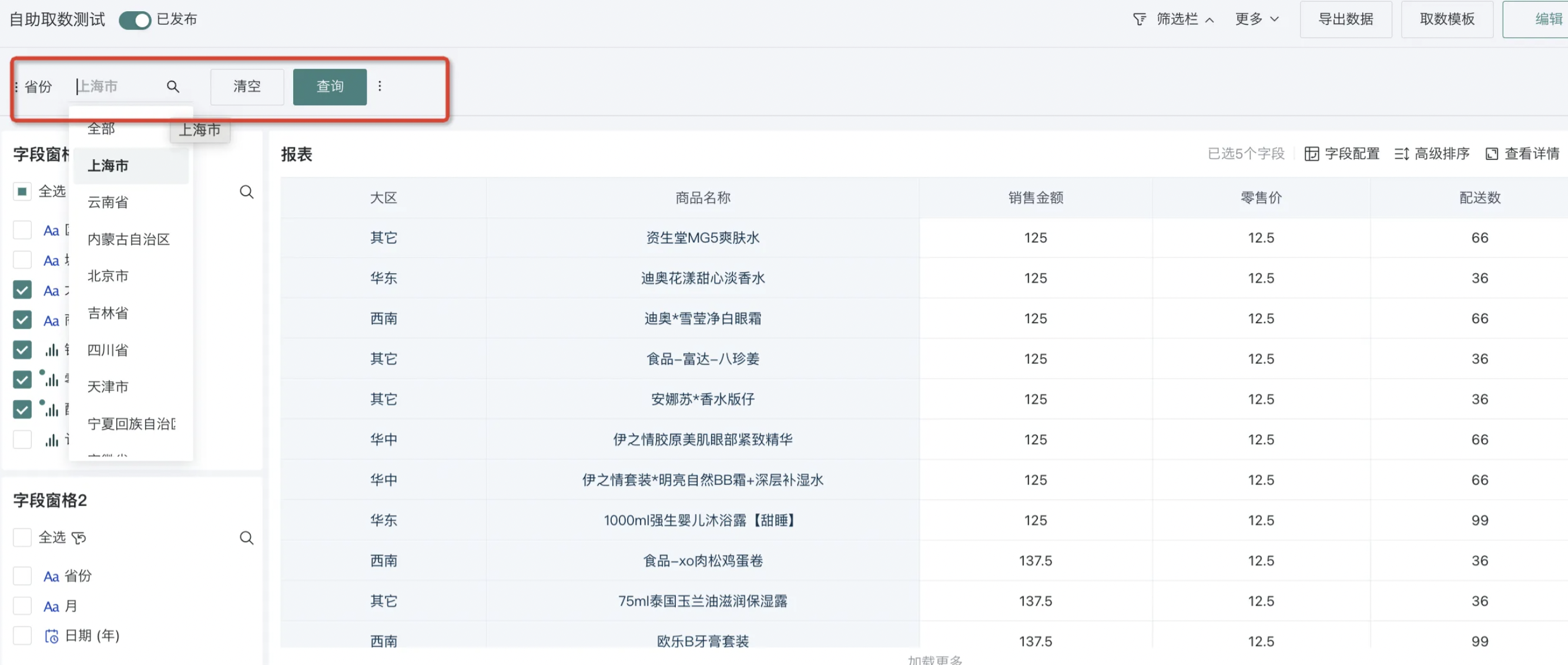Select 吉林省 in province dropdown
Image resolution: width=1568 pixels, height=665 pixels.
(131, 313)
